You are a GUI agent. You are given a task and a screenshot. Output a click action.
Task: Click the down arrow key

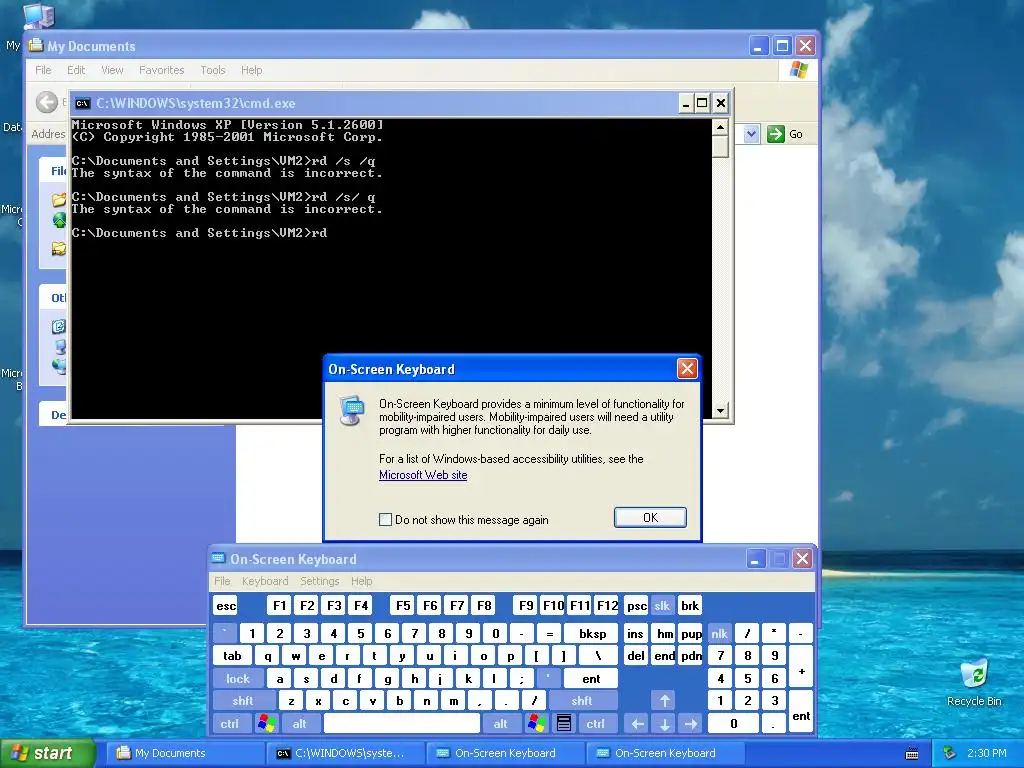(x=664, y=723)
